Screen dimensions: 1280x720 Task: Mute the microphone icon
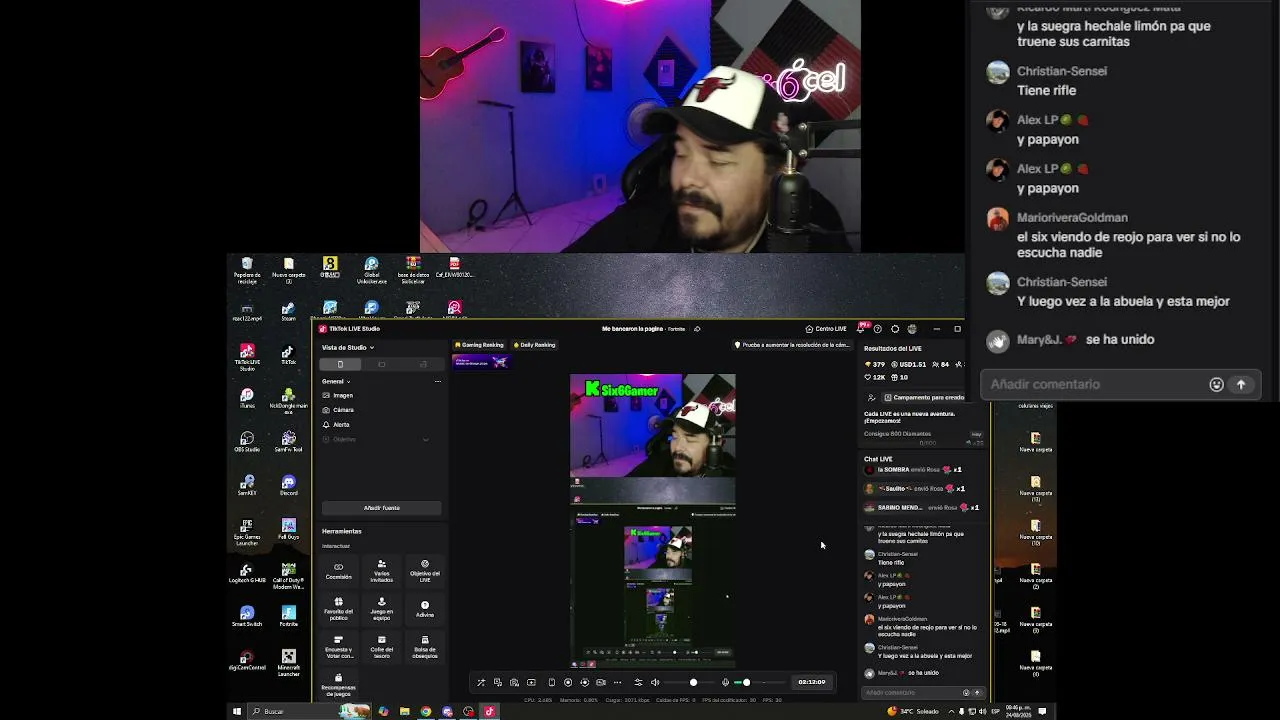(725, 682)
